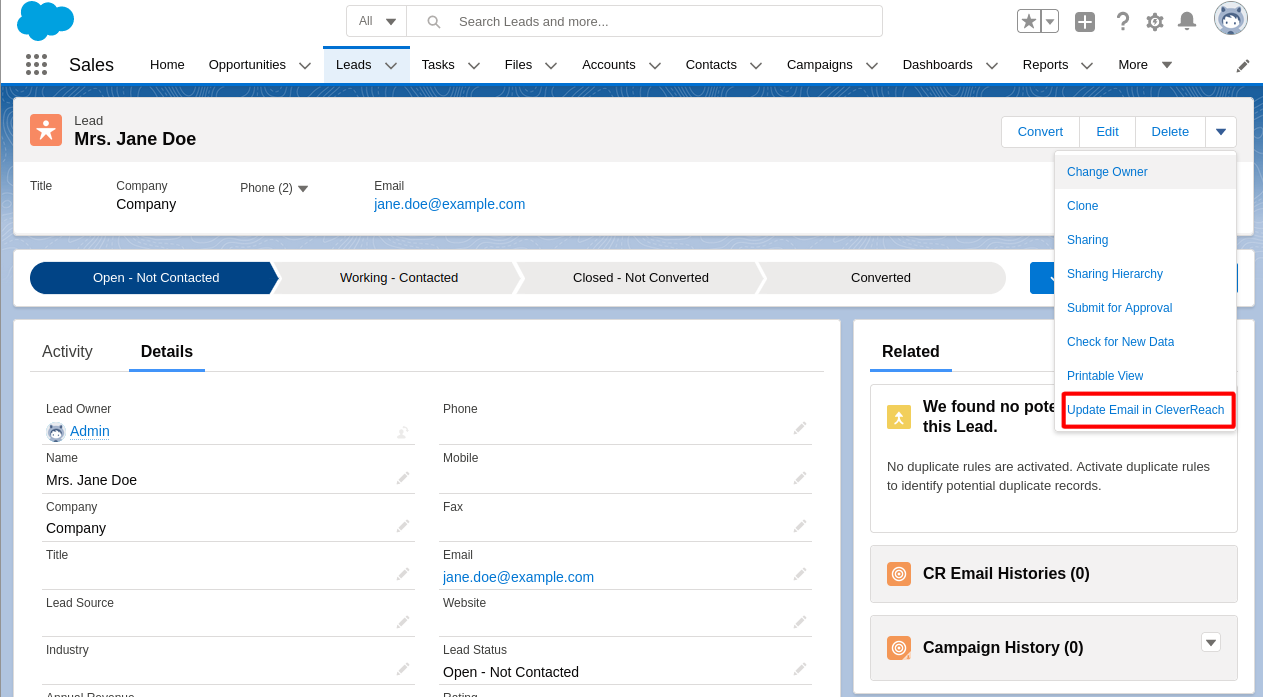Open the Global Actions plus icon
This screenshot has height=697, width=1263.
pos(1085,21)
